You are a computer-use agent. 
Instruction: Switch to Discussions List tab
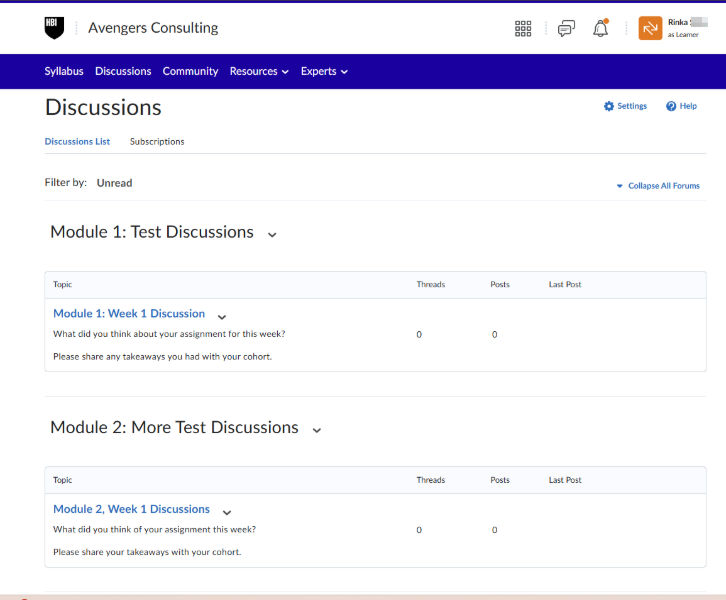(77, 142)
